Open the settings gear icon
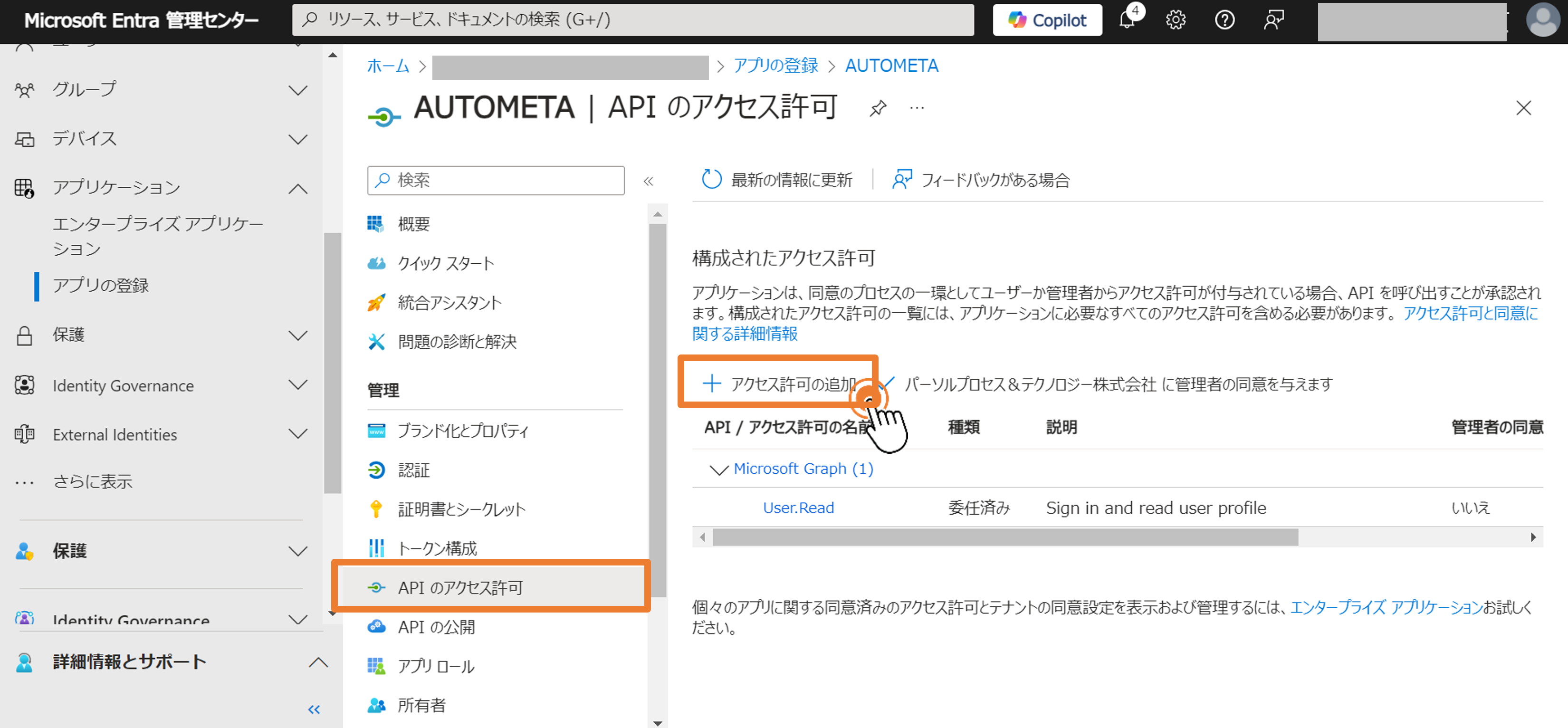 pyautogui.click(x=1176, y=20)
